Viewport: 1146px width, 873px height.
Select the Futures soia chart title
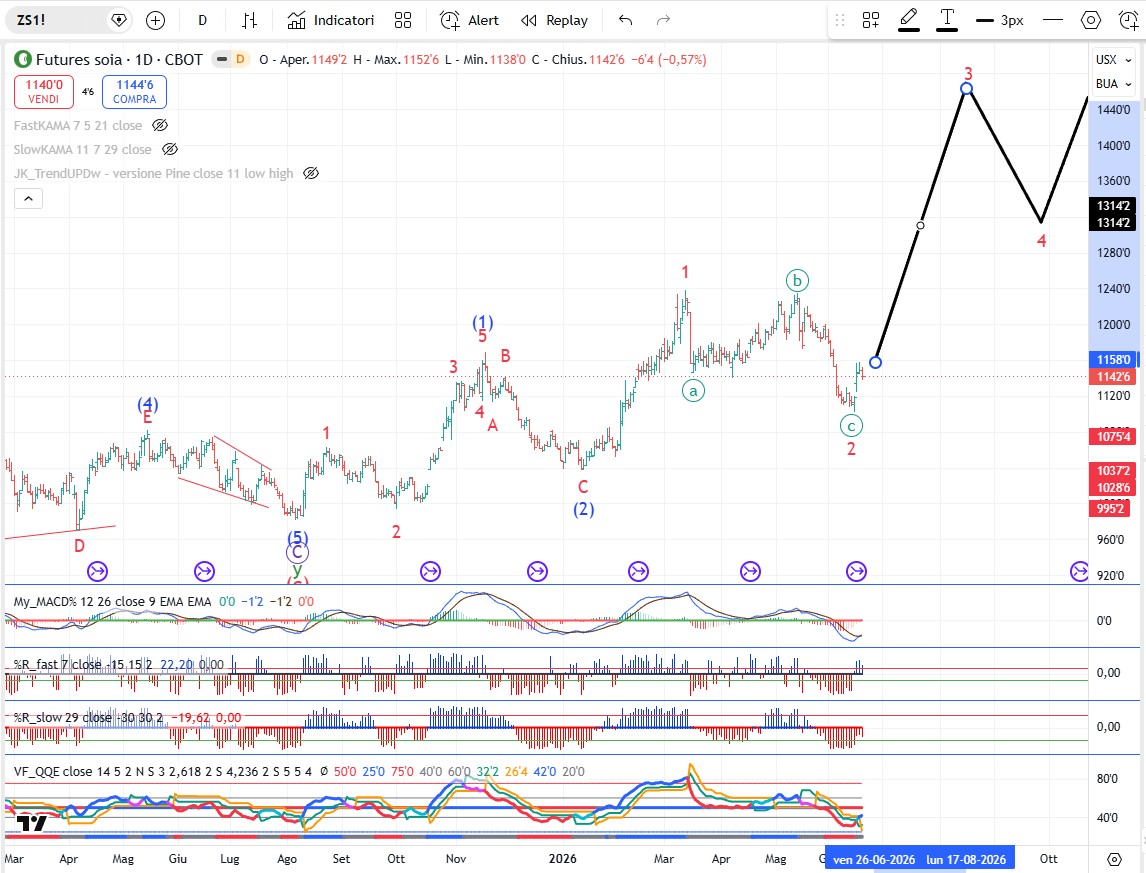tap(119, 59)
